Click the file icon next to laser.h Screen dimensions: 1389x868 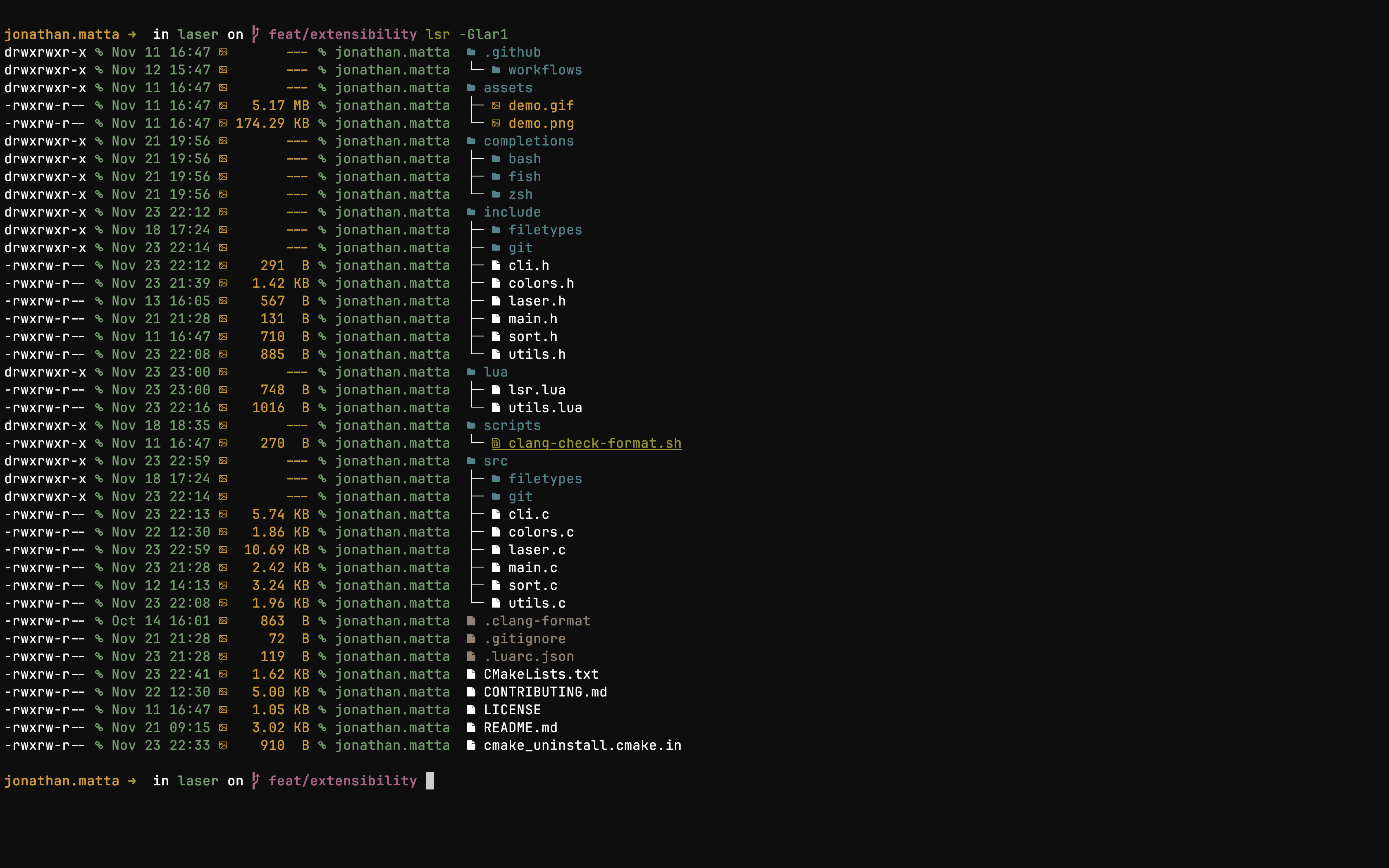(496, 301)
